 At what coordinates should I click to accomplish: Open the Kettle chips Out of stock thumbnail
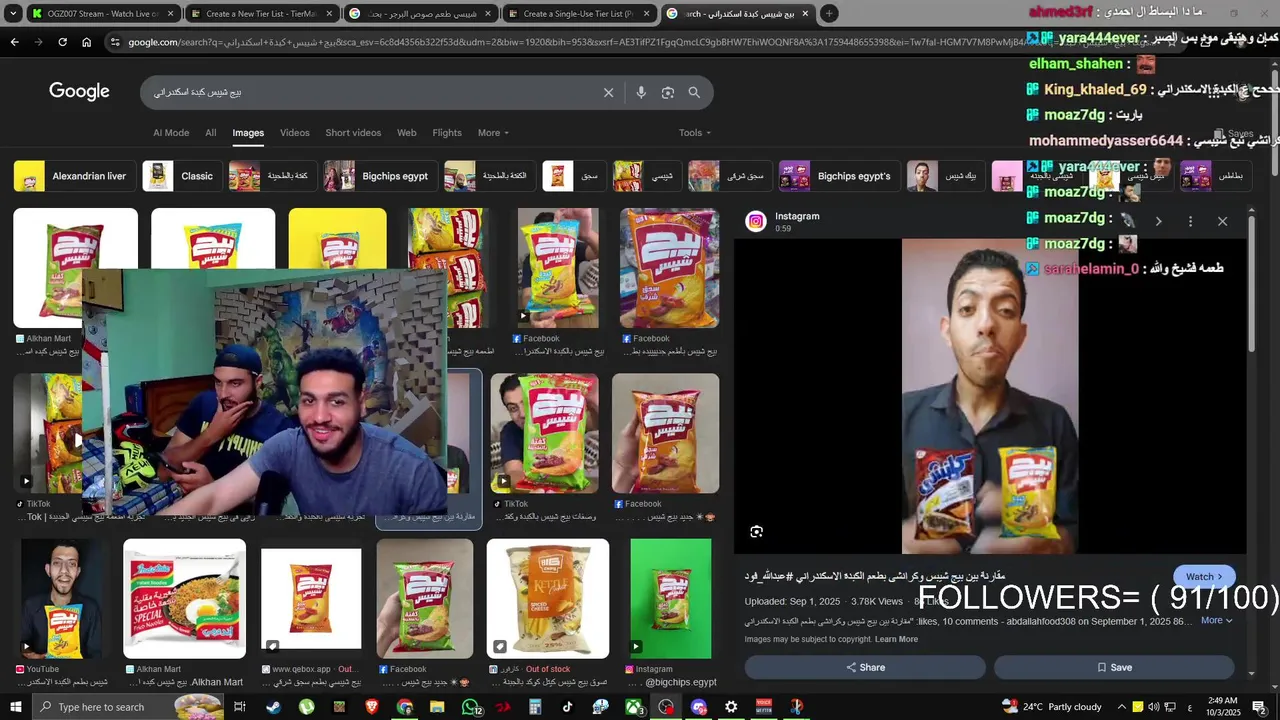tap(547, 598)
